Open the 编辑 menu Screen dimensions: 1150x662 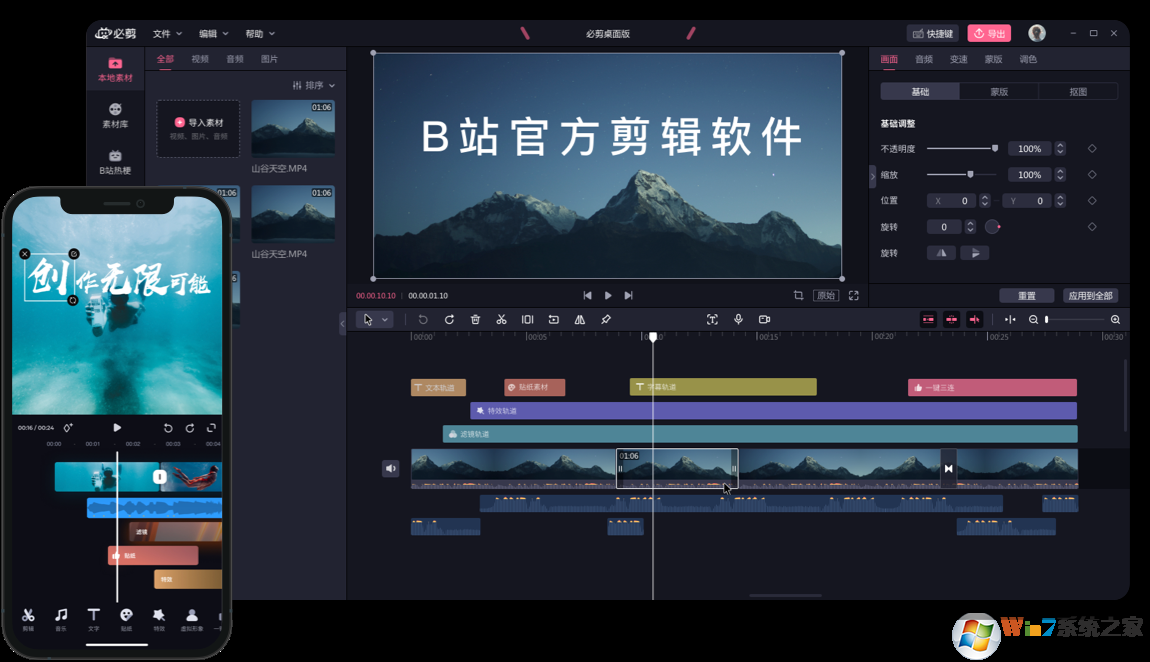click(213, 34)
